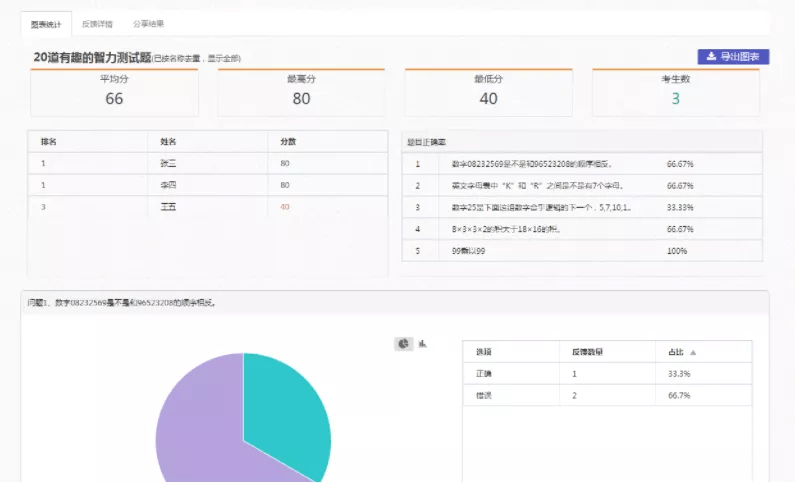
Task: Click the 已按名称去重 display note
Action: (196, 59)
